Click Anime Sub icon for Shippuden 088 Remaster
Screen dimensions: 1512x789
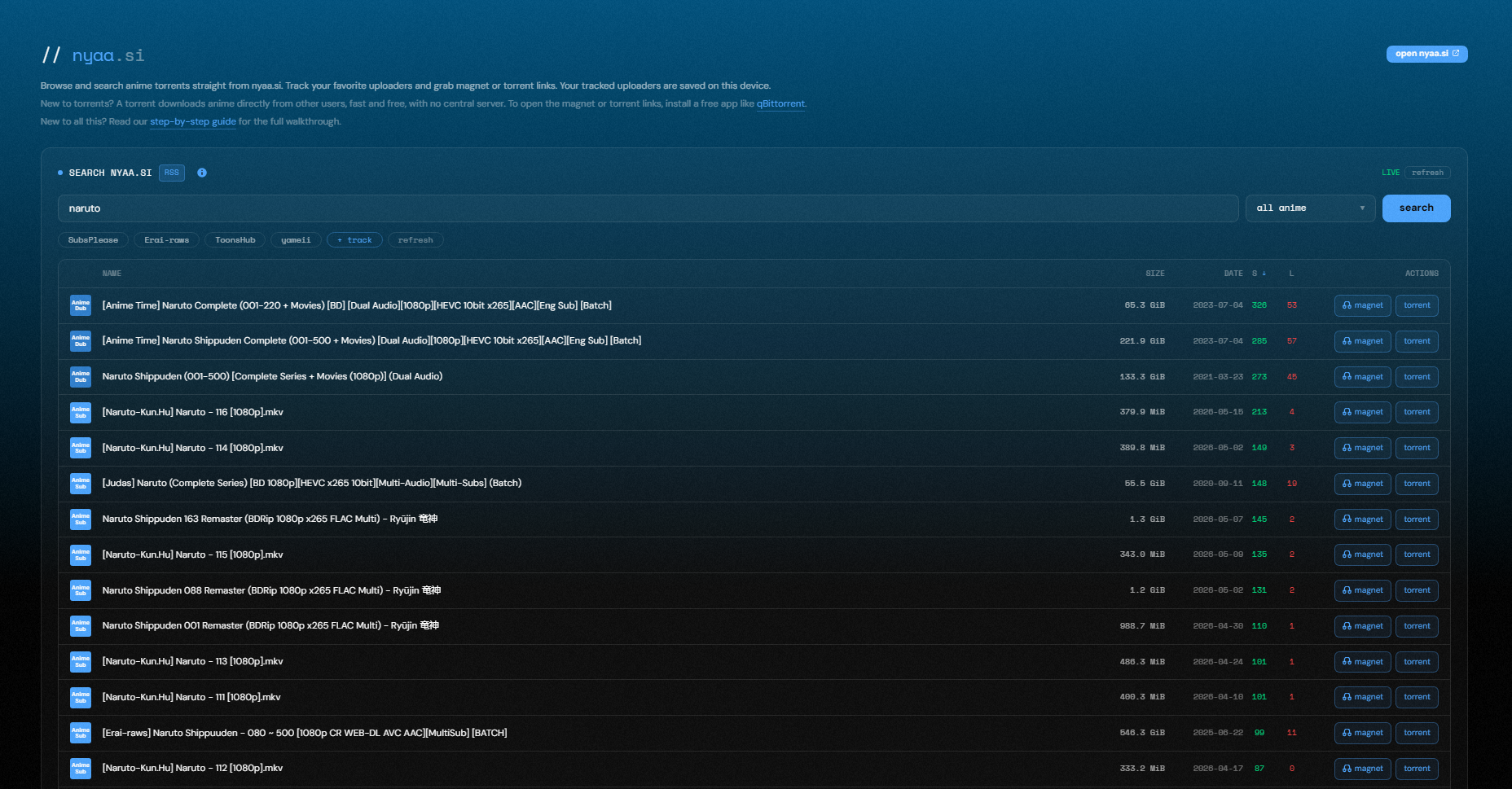(x=81, y=590)
